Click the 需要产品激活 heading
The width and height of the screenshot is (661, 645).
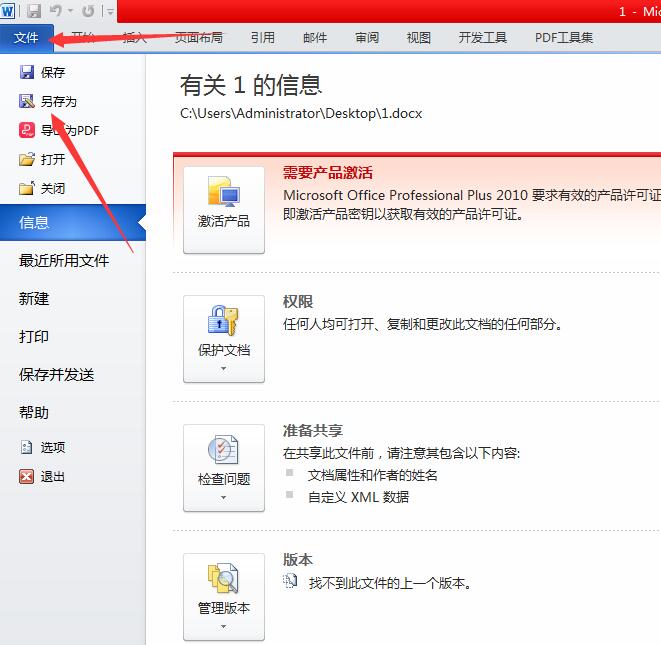click(328, 173)
